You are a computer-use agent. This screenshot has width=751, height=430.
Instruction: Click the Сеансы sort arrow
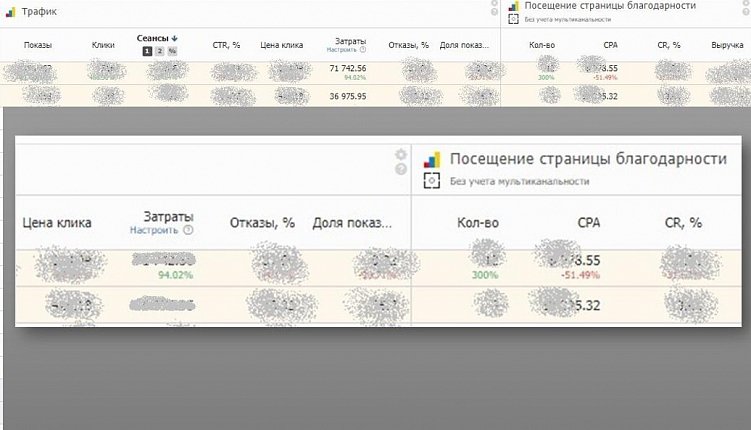pos(174,38)
